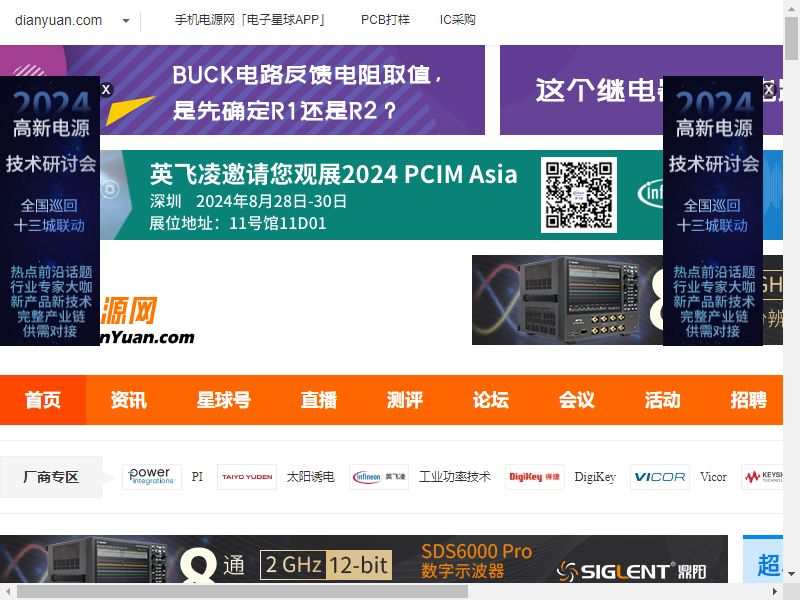Screen dimensions: 800x600
Task: Click the left 高新电源技术研讨会 floating ad
Action: click(50, 211)
